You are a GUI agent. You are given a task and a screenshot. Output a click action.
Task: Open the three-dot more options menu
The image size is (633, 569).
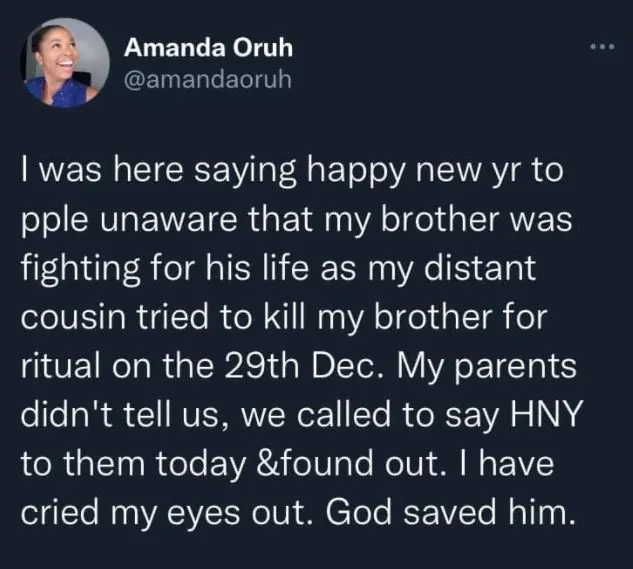pyautogui.click(x=599, y=48)
